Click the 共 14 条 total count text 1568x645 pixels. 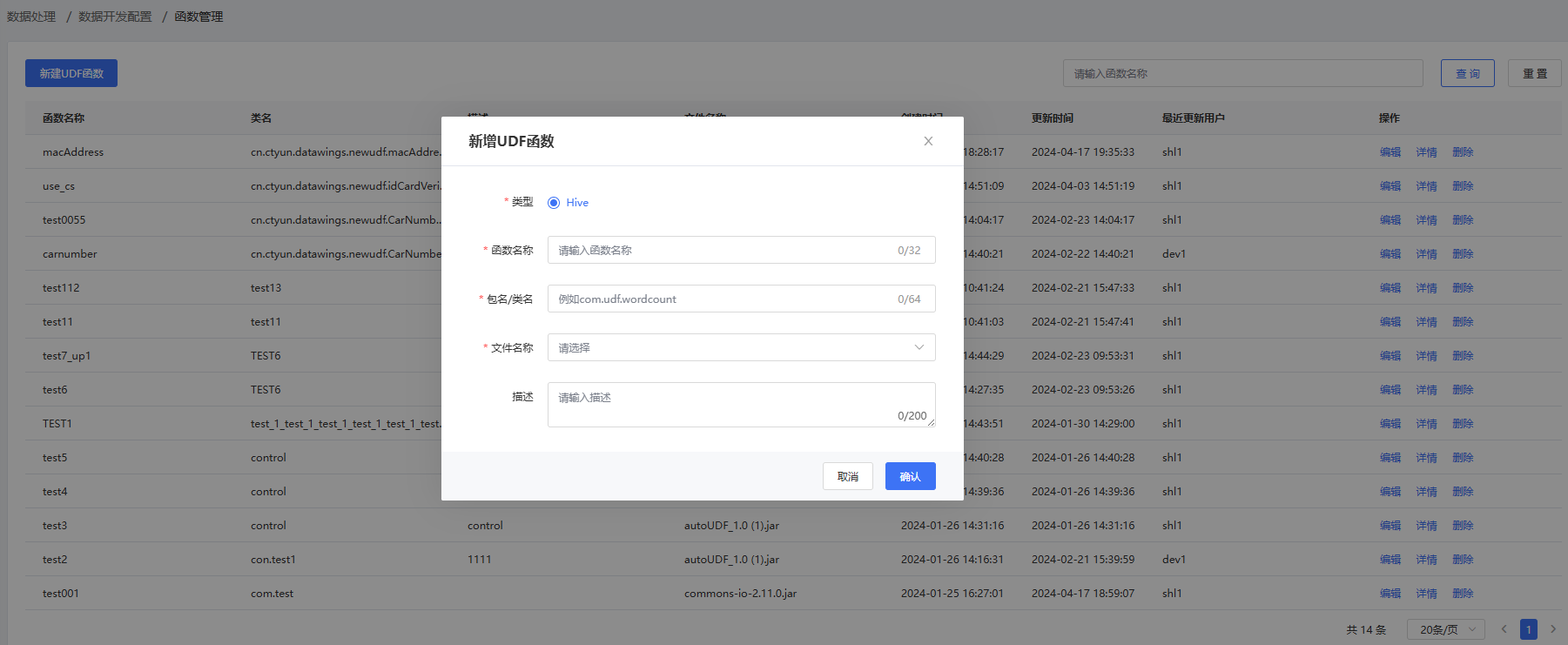tap(1366, 629)
